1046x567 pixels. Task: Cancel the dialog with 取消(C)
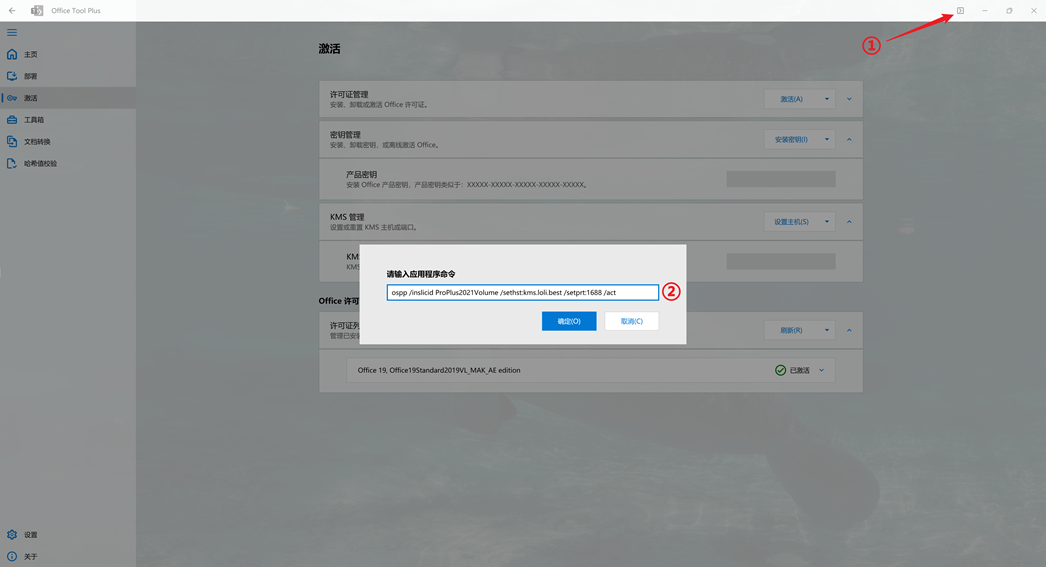pos(632,321)
